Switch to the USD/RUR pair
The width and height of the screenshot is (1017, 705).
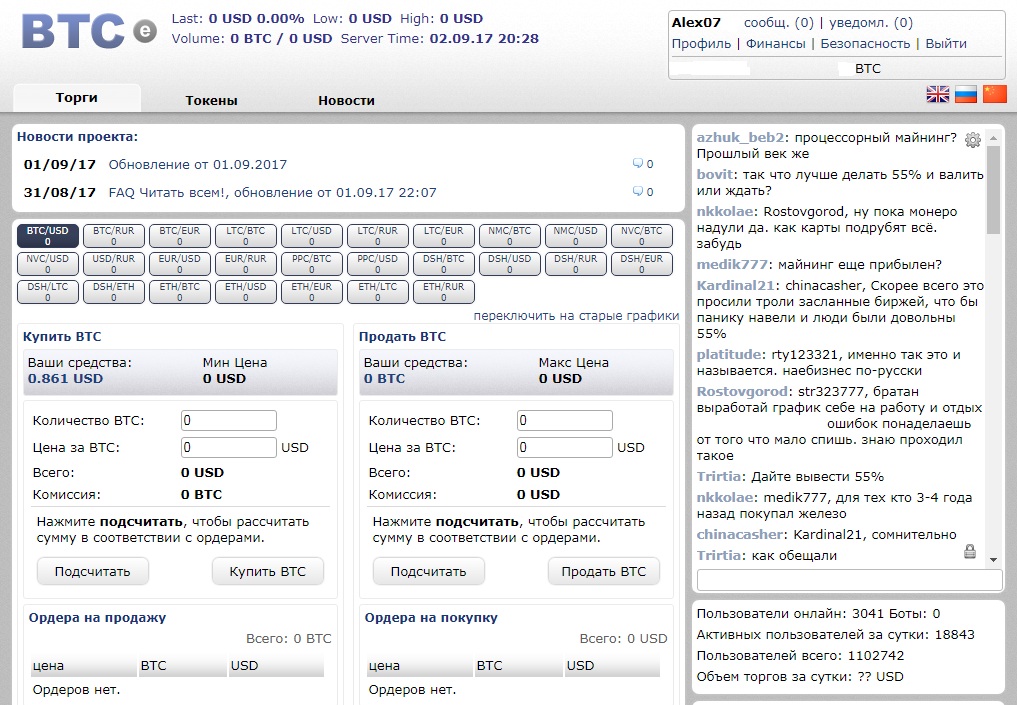pyautogui.click(x=114, y=264)
